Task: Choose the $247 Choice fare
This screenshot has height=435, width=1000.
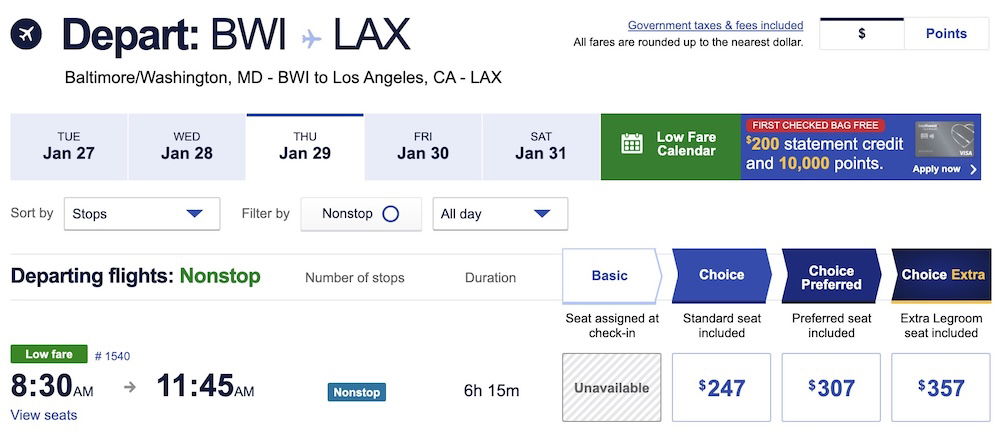Action: [x=721, y=387]
